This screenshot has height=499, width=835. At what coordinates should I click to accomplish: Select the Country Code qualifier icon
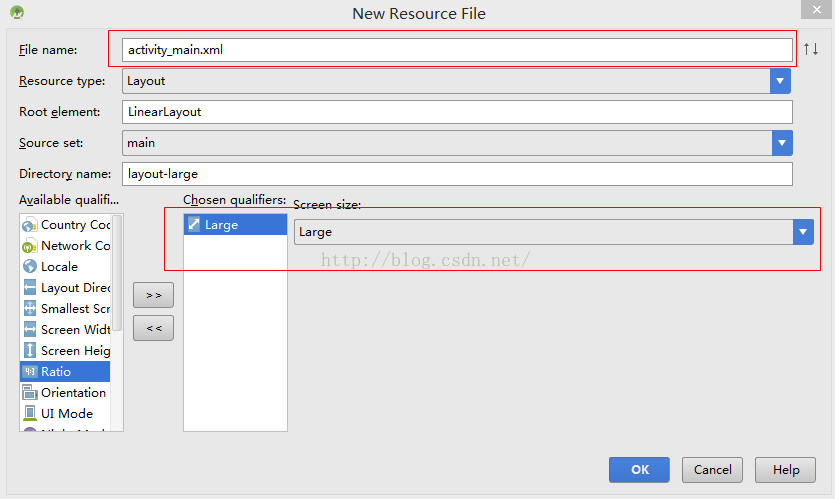click(x=29, y=225)
